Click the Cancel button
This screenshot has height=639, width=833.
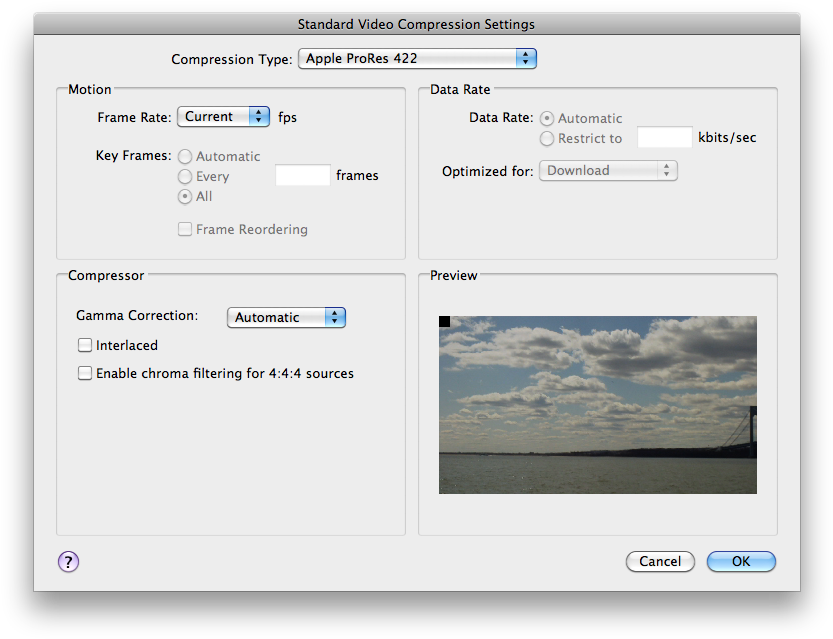point(660,561)
